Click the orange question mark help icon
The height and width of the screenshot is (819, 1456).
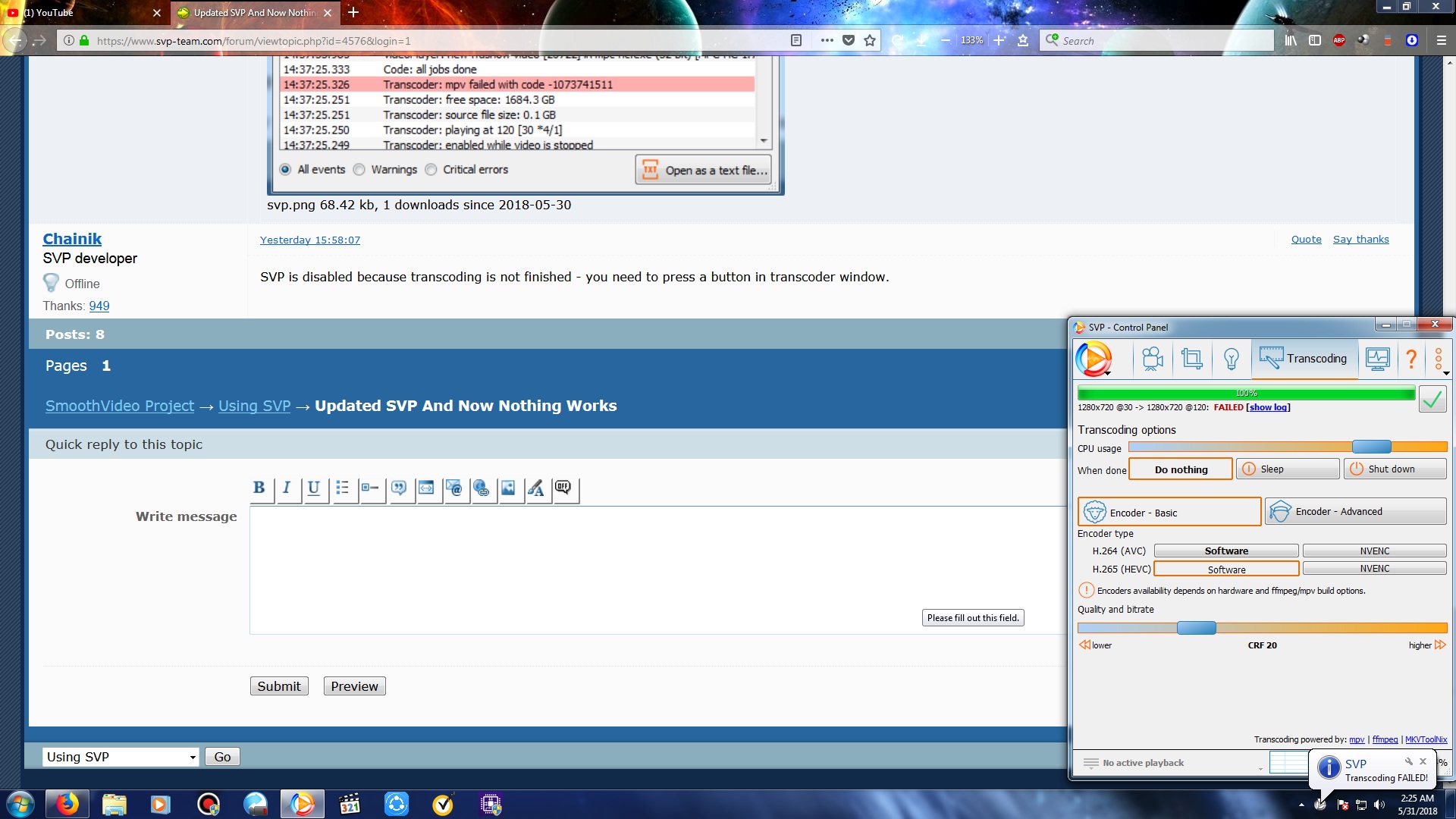(x=1411, y=359)
